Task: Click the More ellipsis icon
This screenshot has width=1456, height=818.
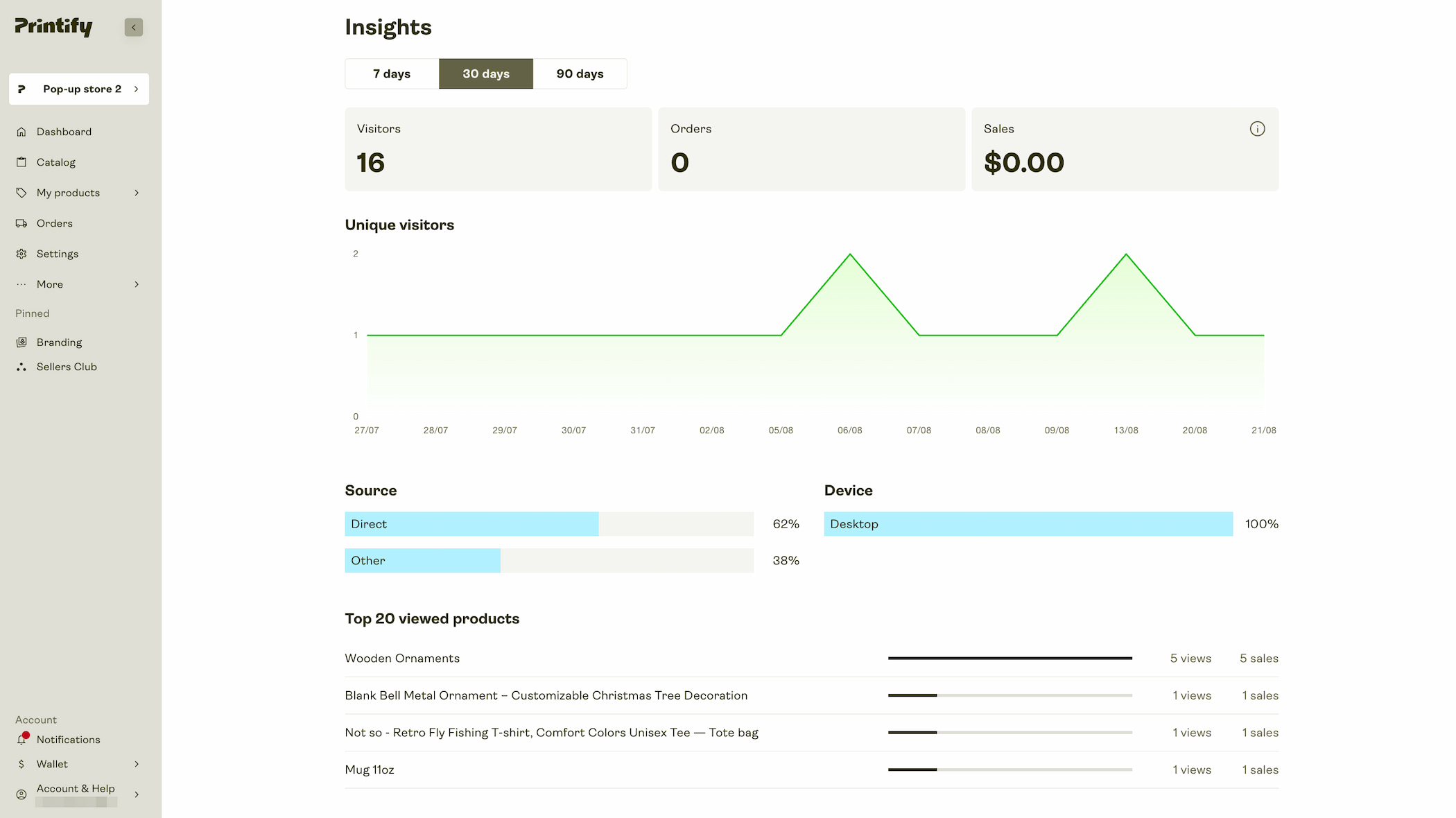Action: click(21, 284)
